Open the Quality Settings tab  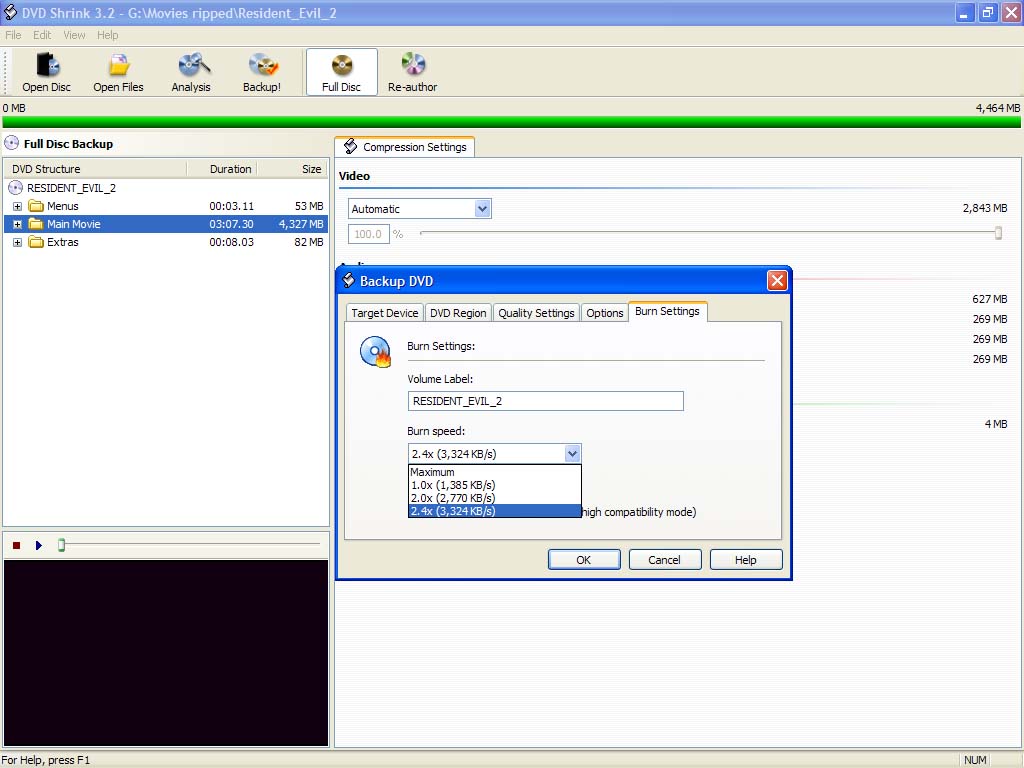(x=536, y=313)
